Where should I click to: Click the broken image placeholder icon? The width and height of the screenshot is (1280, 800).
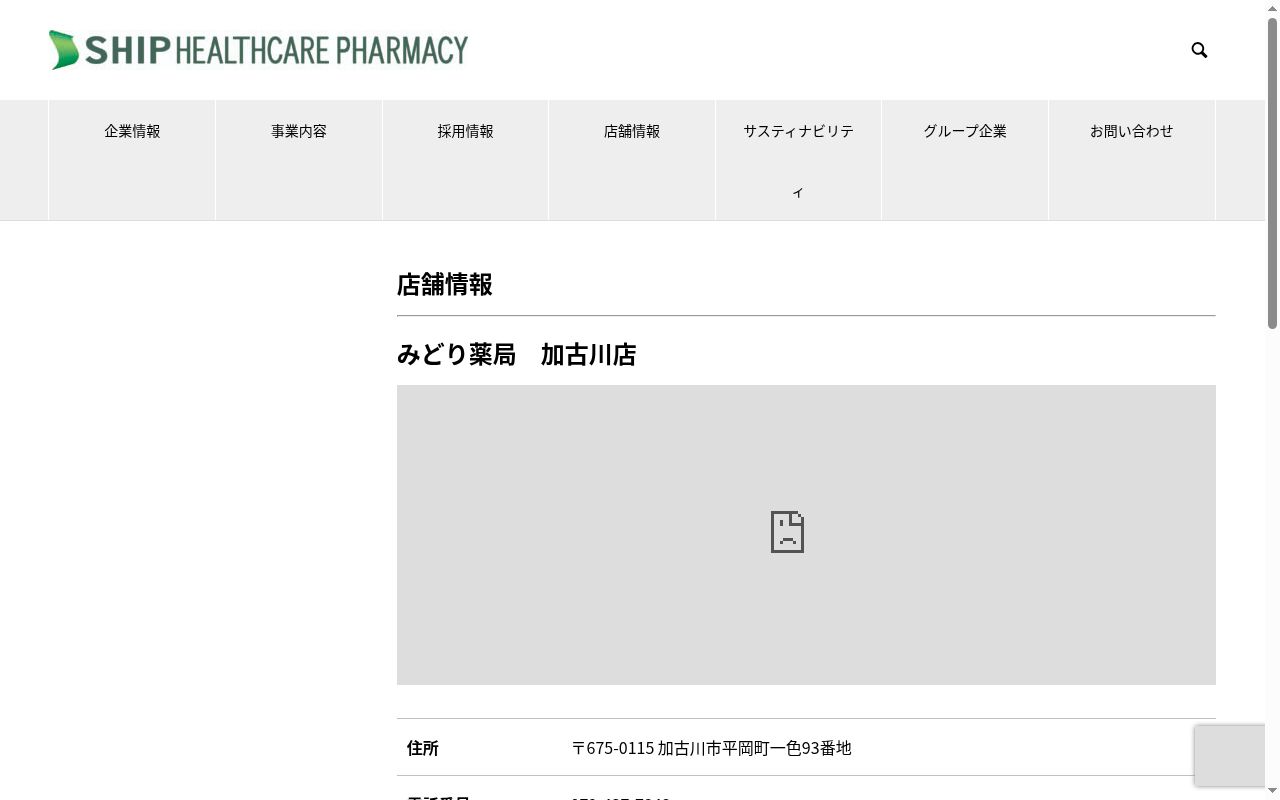787,532
